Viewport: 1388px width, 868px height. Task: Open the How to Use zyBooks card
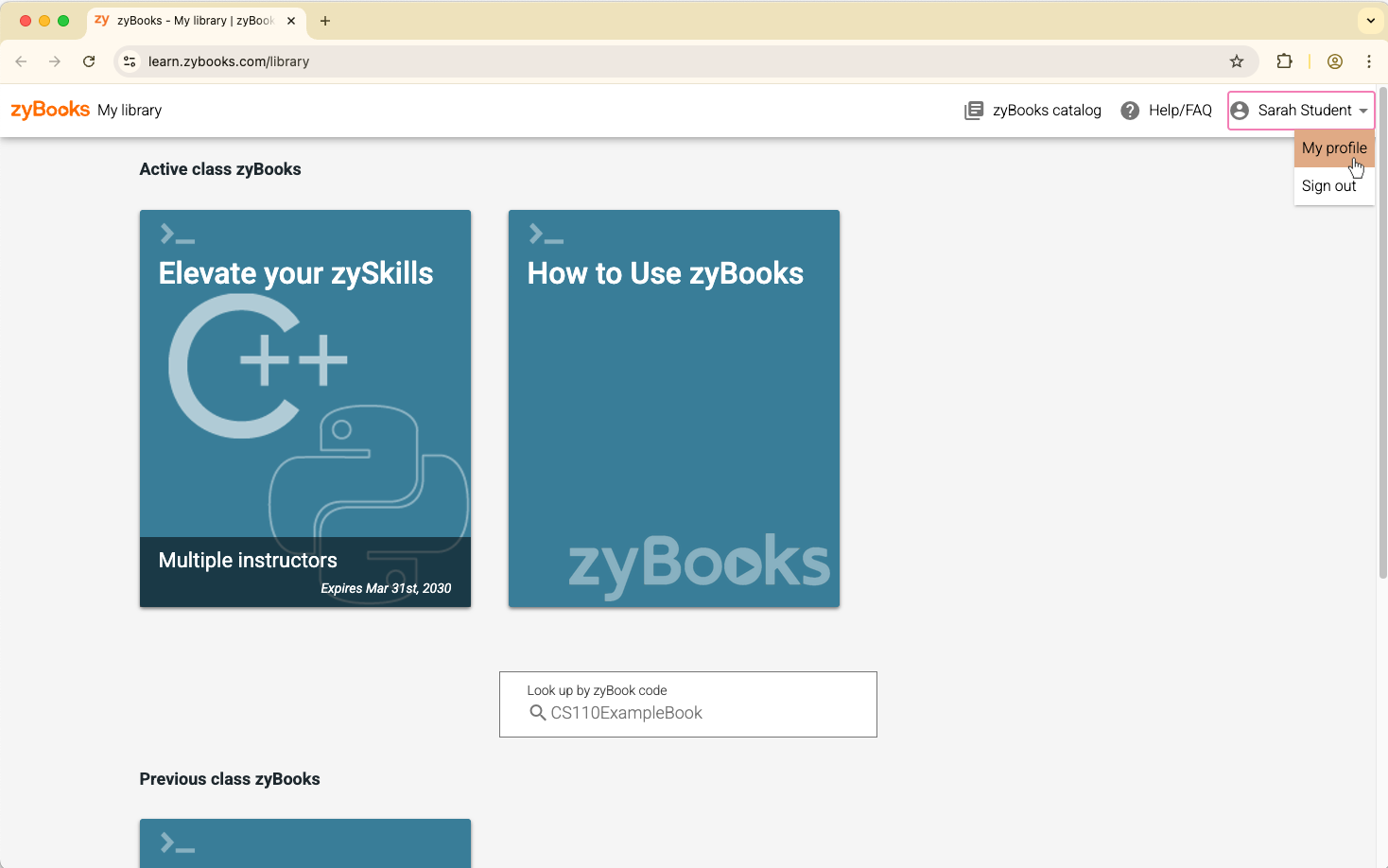[x=674, y=408]
